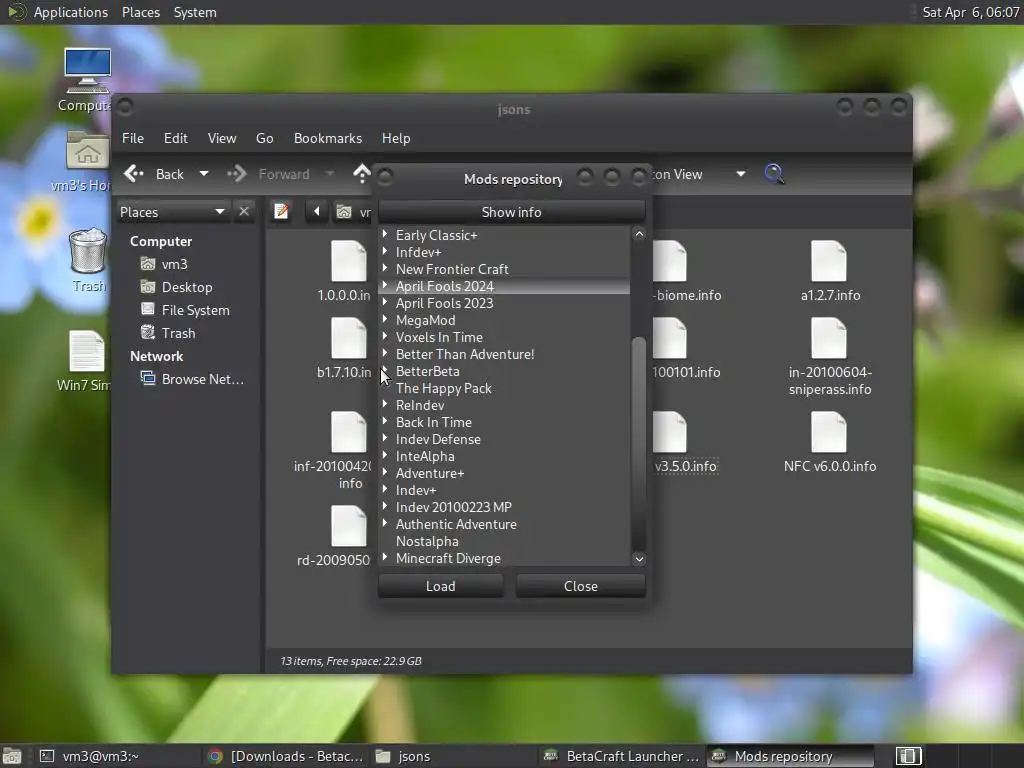
Task: Select the 1.0.0.0 info file icon
Action: pyautogui.click(x=348, y=261)
